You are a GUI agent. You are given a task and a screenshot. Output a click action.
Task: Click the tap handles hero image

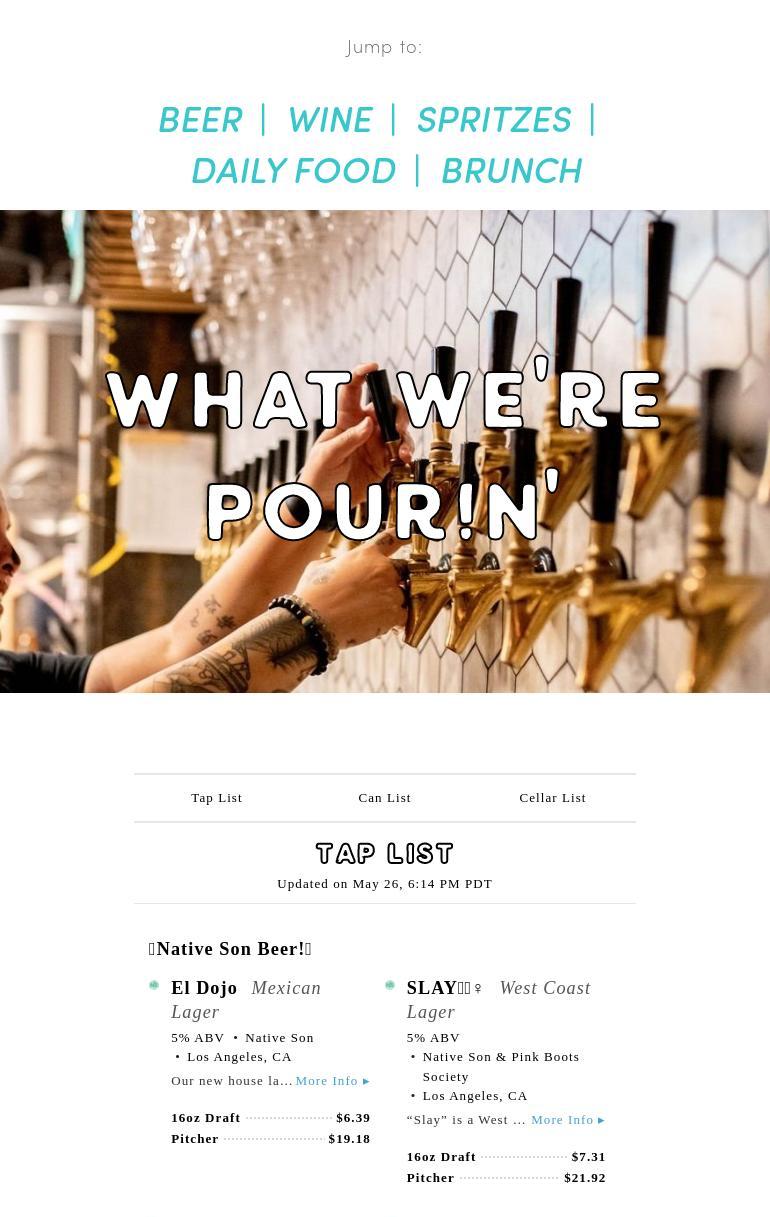tap(385, 451)
